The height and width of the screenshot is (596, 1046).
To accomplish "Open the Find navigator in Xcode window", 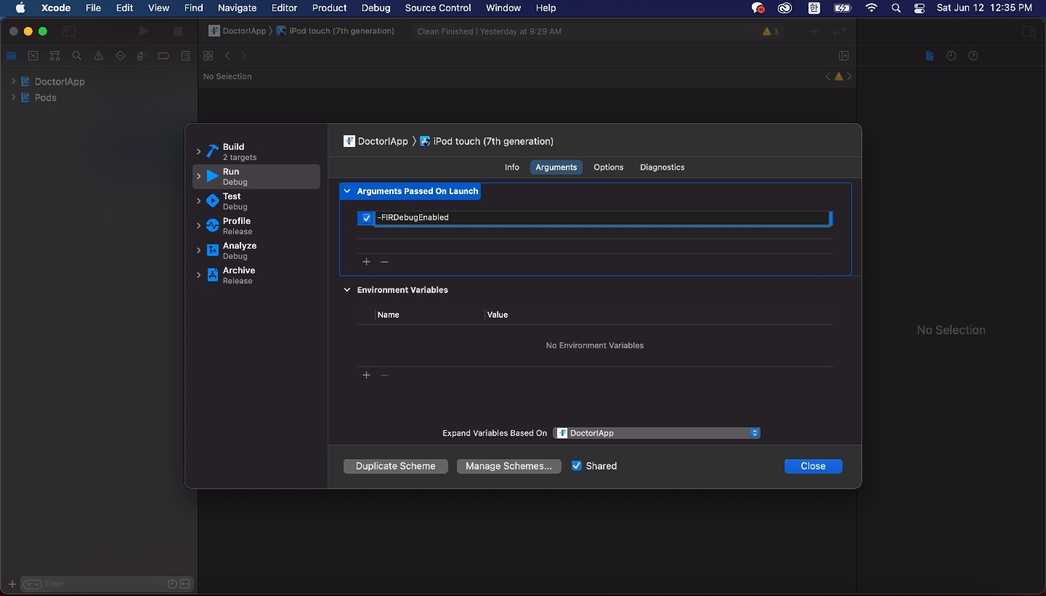I will click(77, 56).
